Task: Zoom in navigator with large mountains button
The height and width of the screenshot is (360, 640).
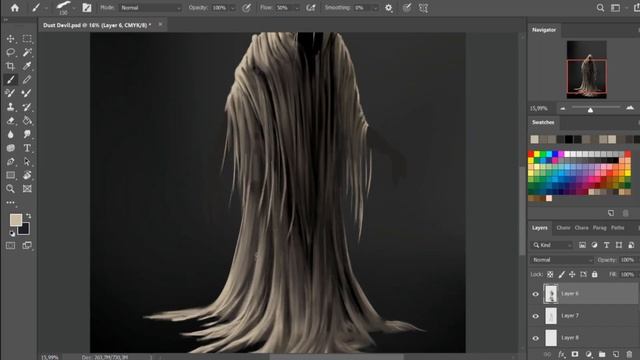Action: pyautogui.click(x=630, y=108)
